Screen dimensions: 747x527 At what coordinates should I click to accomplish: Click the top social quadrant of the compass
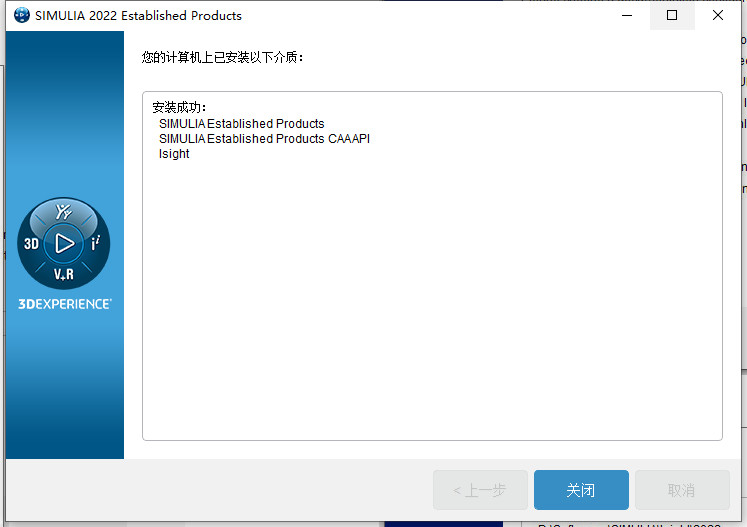tap(63, 211)
